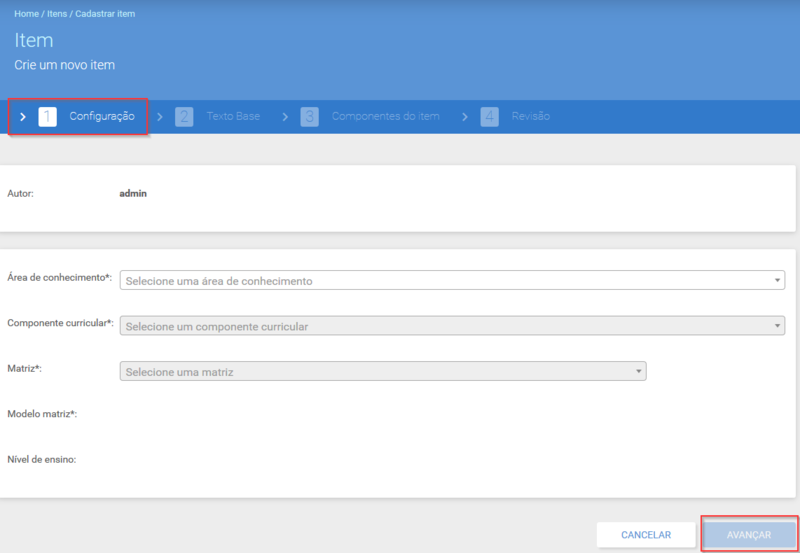Click the step 1 number badge

47,117
